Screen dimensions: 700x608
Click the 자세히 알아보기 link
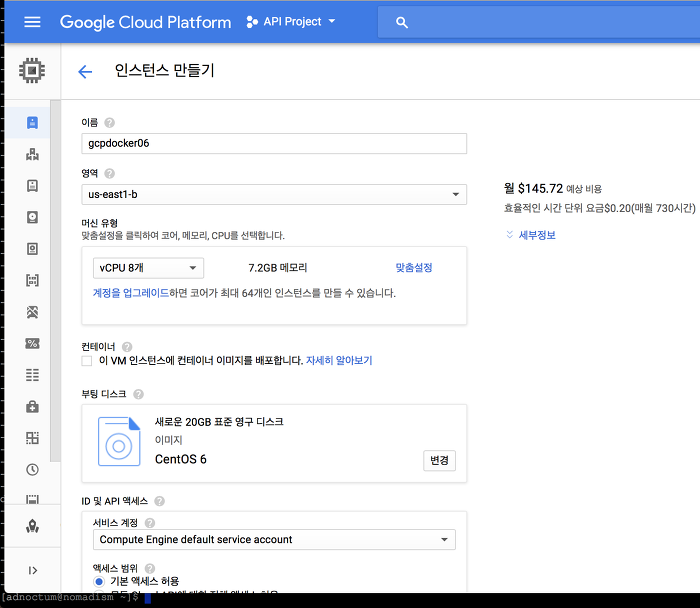tap(339, 361)
